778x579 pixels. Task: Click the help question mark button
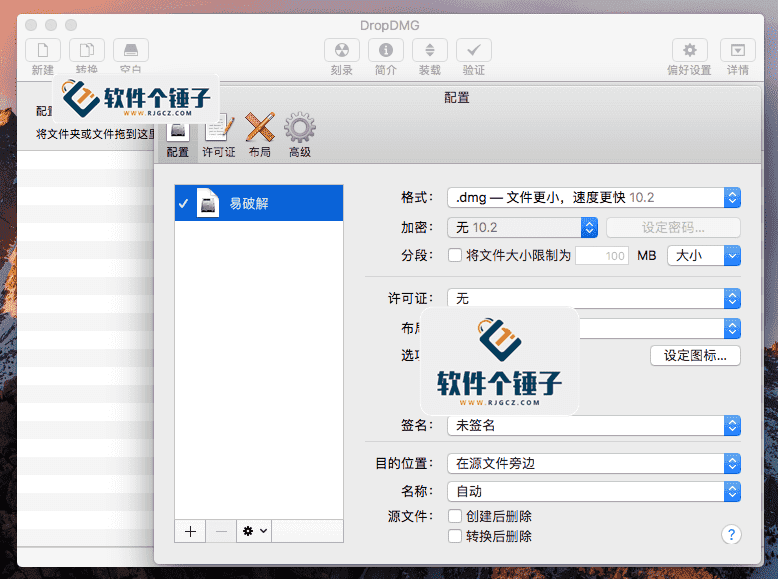coord(731,534)
